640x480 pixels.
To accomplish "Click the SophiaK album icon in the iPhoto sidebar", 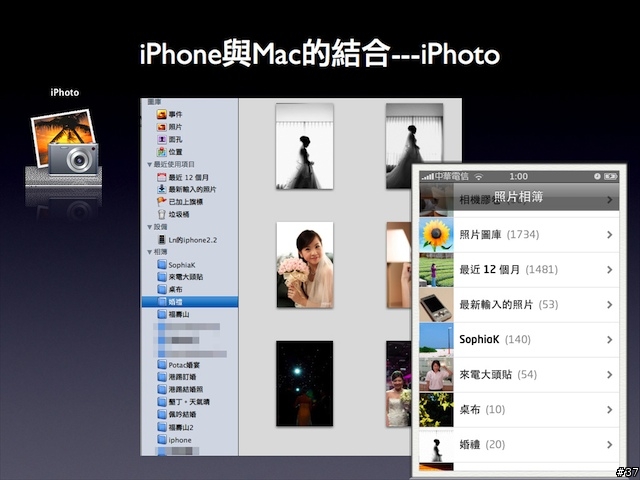I will (x=162, y=264).
